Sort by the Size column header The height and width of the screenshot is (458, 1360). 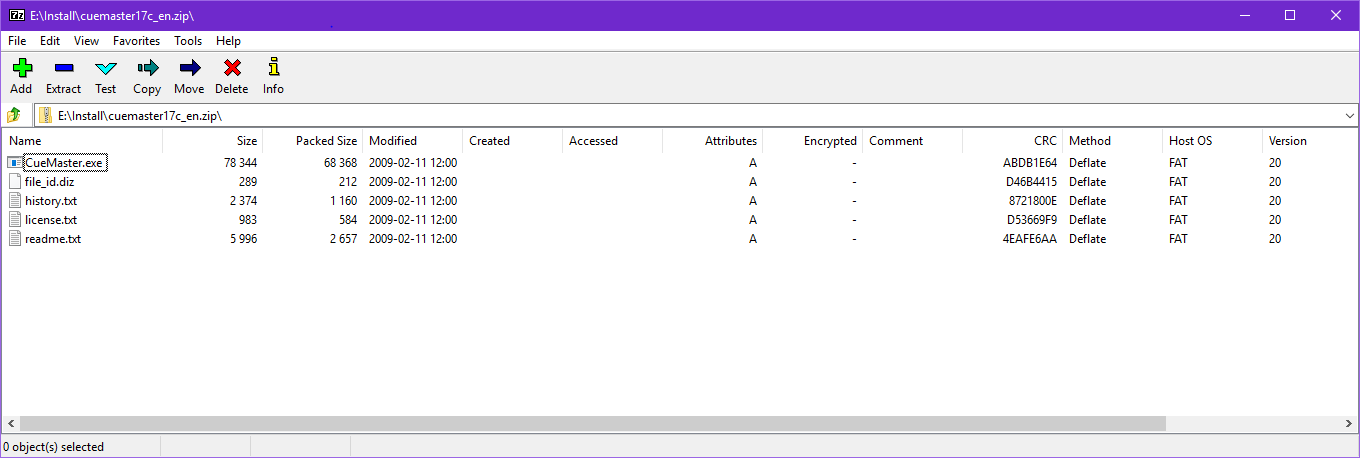(x=212, y=141)
